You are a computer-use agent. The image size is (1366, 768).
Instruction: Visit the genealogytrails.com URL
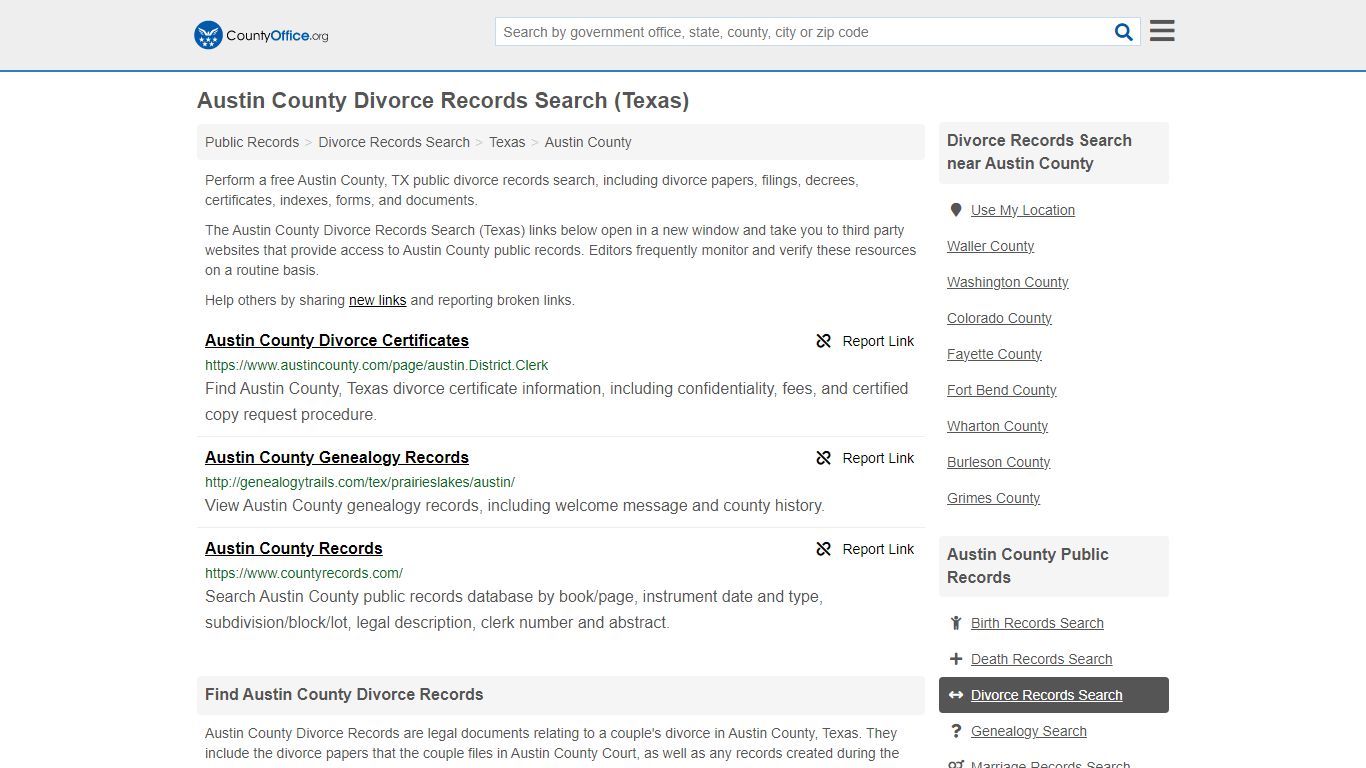coord(360,482)
